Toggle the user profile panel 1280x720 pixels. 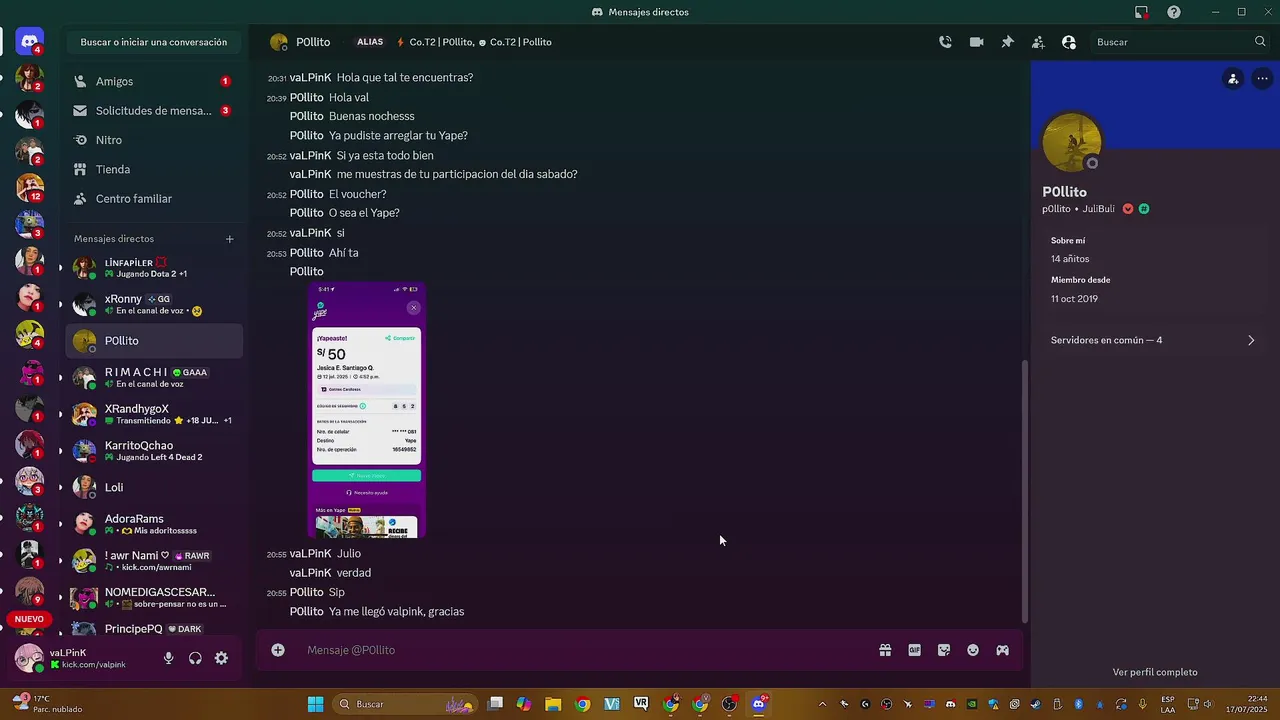click(1069, 42)
